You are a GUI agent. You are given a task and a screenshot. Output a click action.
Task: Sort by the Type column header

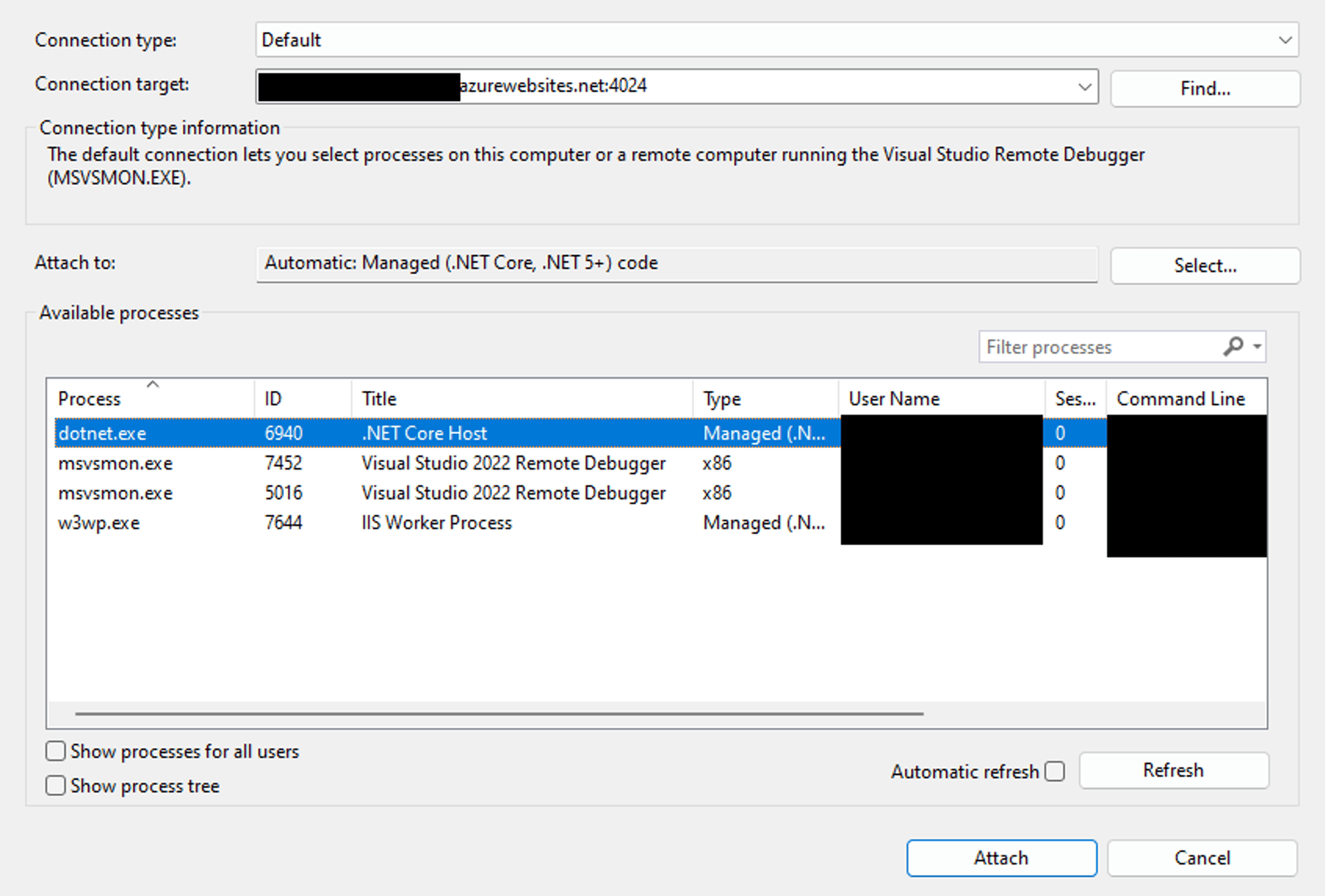coord(765,398)
